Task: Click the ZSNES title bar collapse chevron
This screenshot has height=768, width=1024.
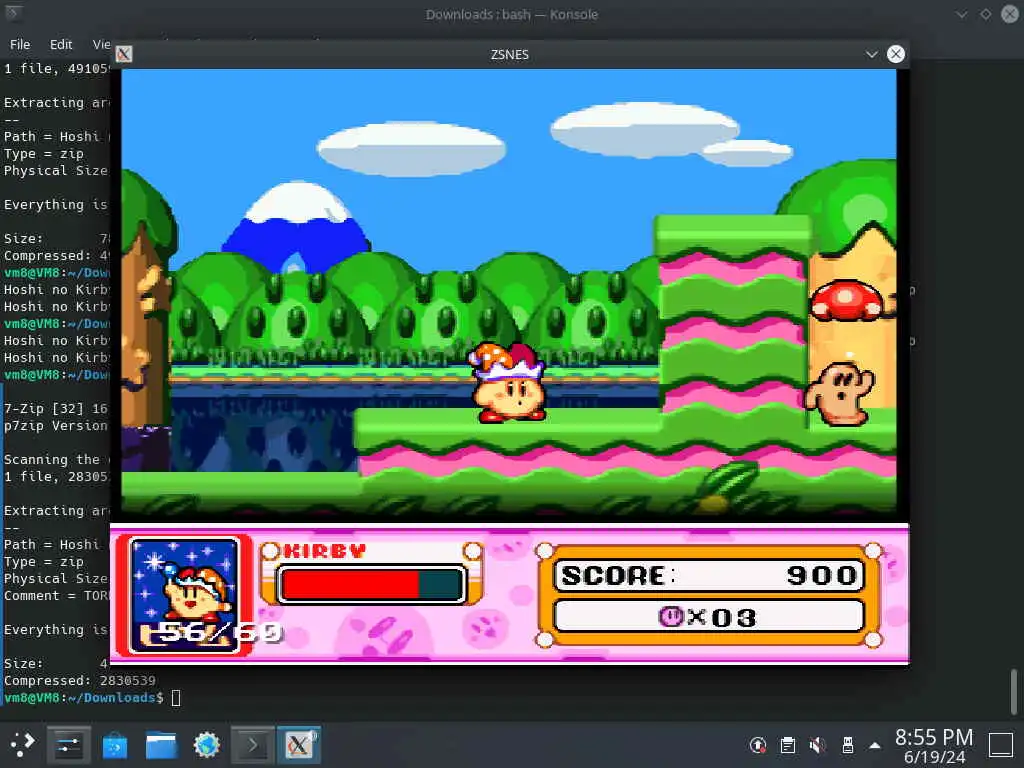Action: click(871, 54)
